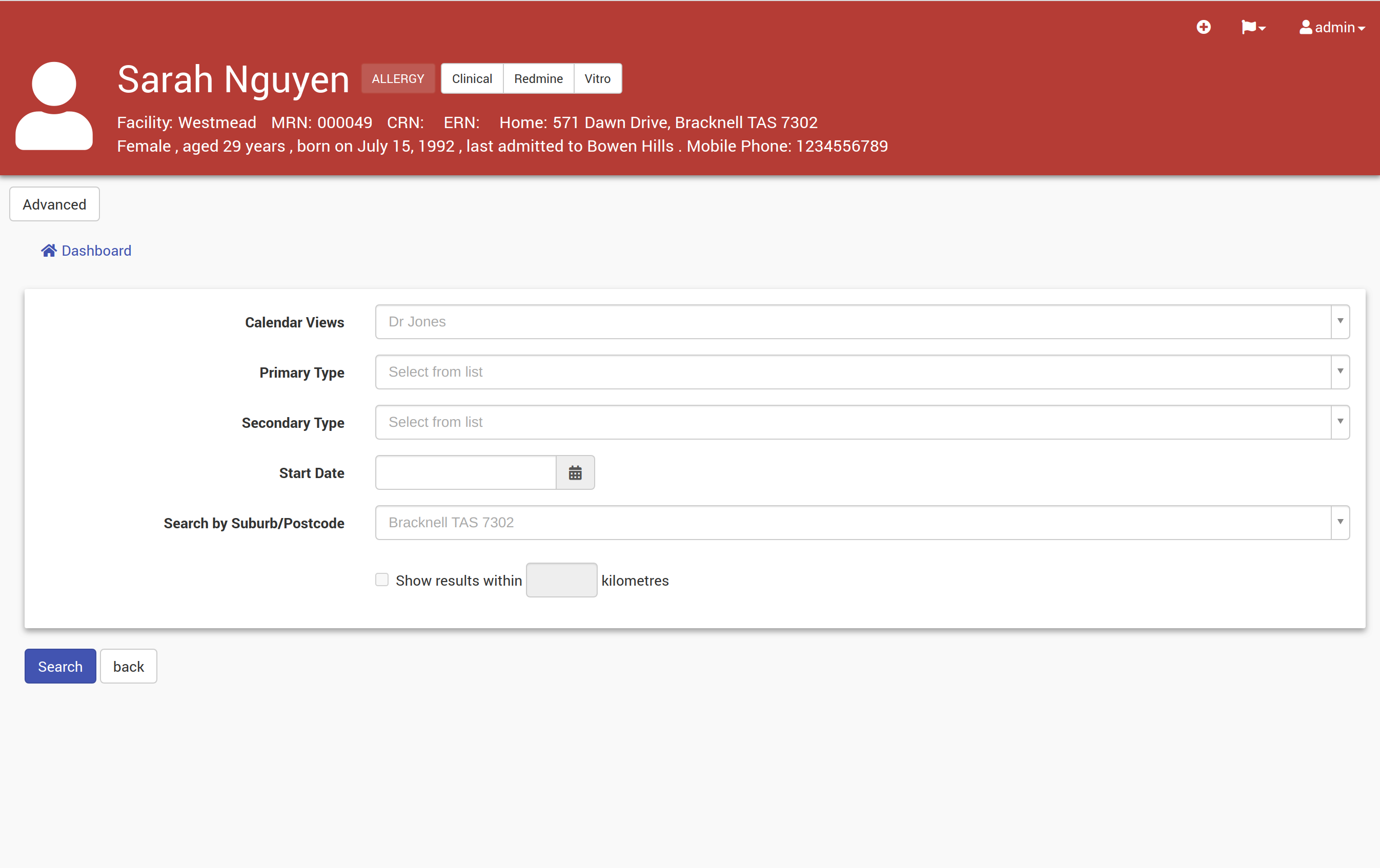This screenshot has height=868, width=1380.
Task: Click the plus circle icon in header
Action: pos(1204,27)
